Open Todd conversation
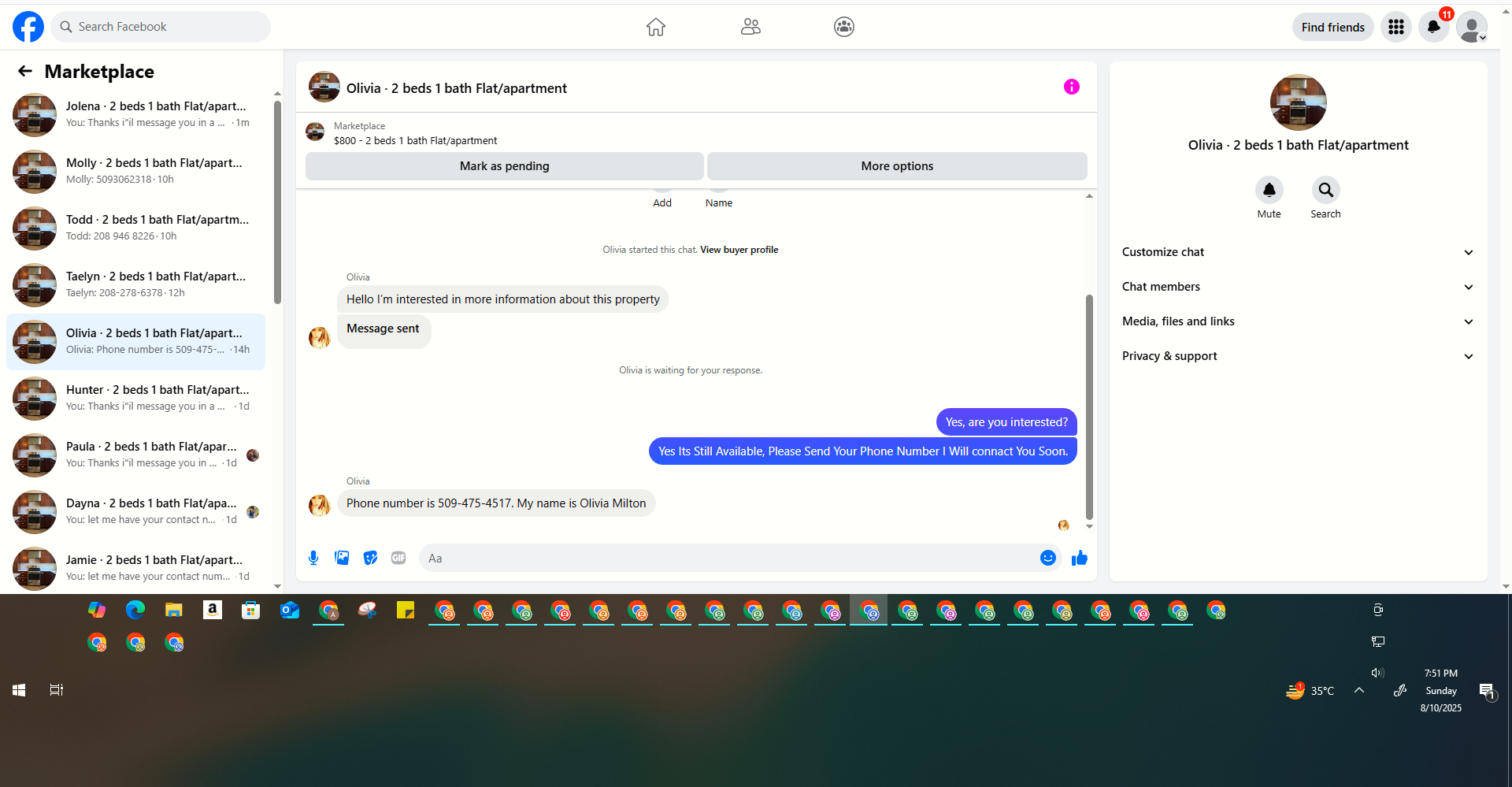 (135, 228)
